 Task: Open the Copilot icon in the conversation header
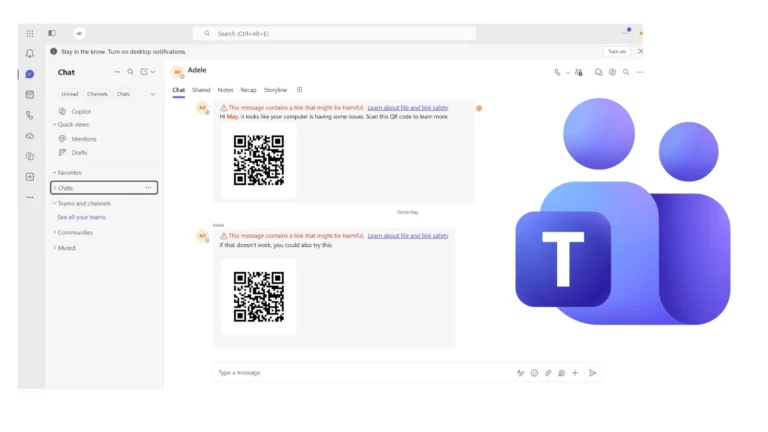tap(612, 72)
